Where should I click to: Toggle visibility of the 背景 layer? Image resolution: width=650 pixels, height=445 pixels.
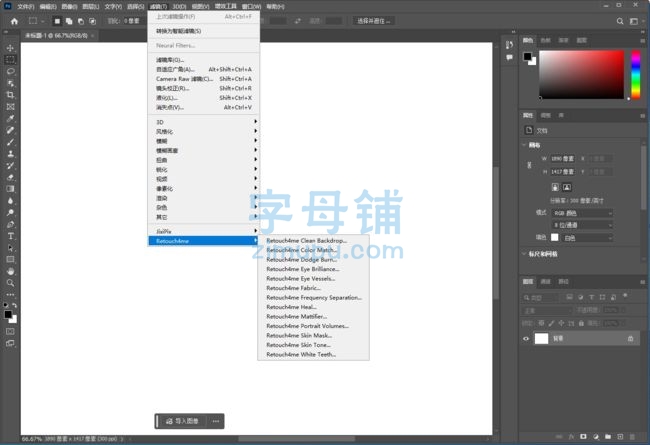pos(526,339)
